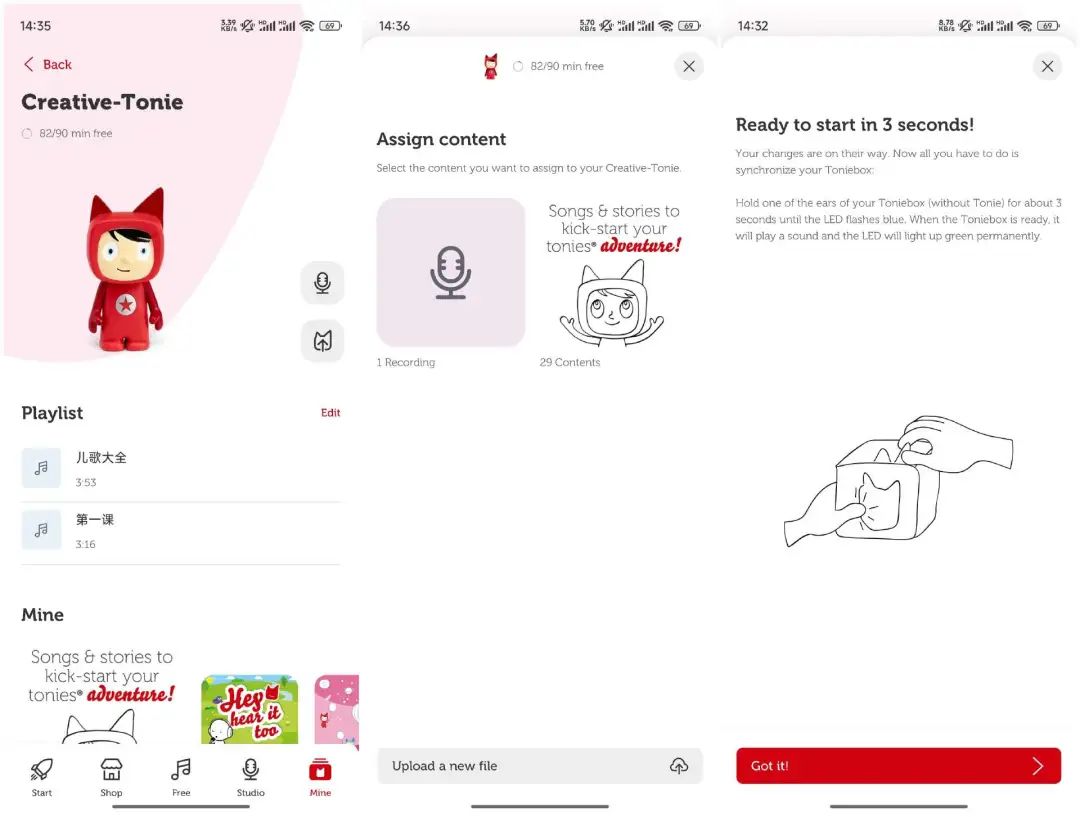Open the 29 Contents collection thumbnail
Screen dimensions: 1080x817
point(613,272)
